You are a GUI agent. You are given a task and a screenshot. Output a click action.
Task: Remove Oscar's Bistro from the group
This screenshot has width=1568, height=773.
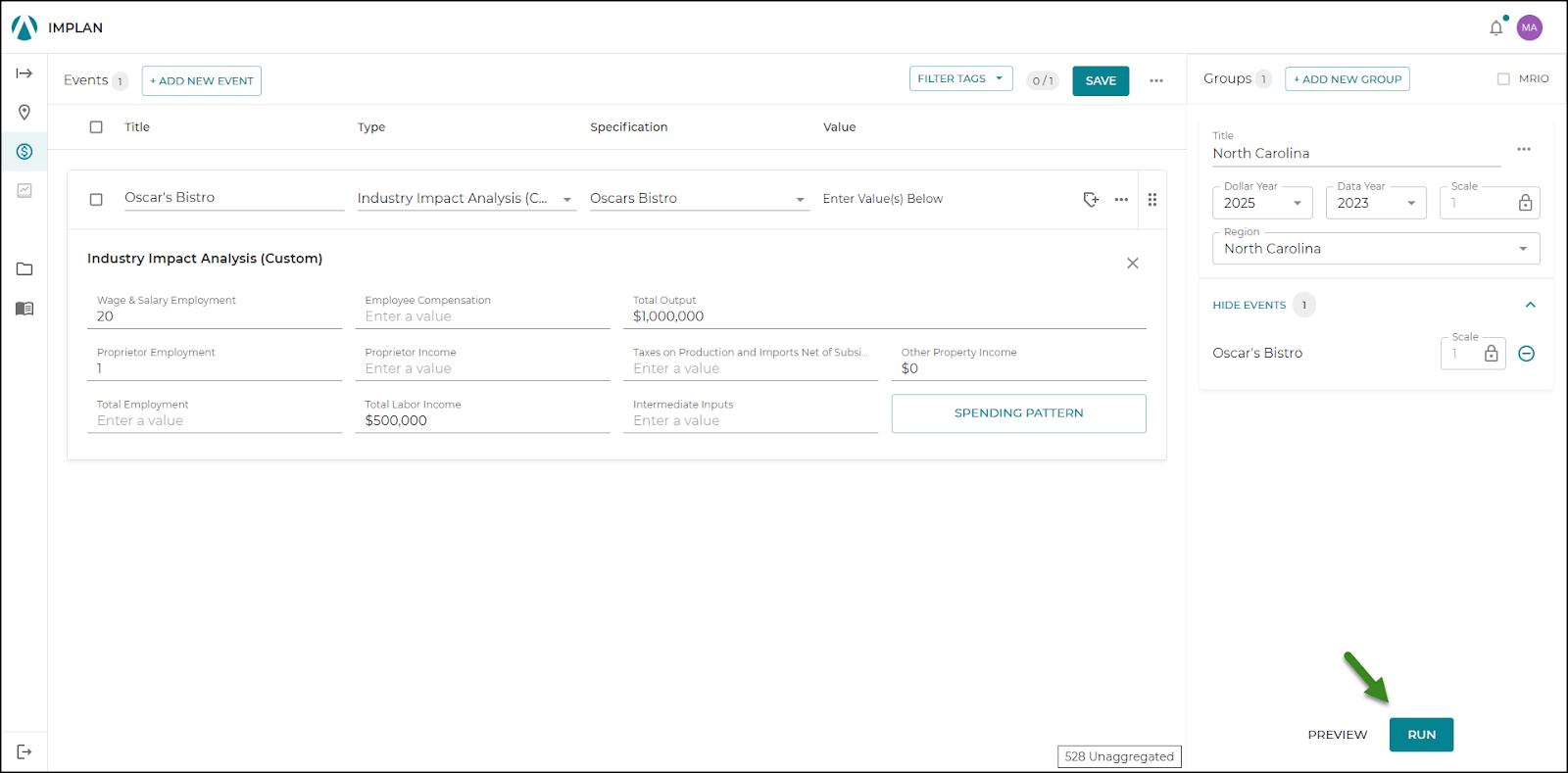(1527, 354)
